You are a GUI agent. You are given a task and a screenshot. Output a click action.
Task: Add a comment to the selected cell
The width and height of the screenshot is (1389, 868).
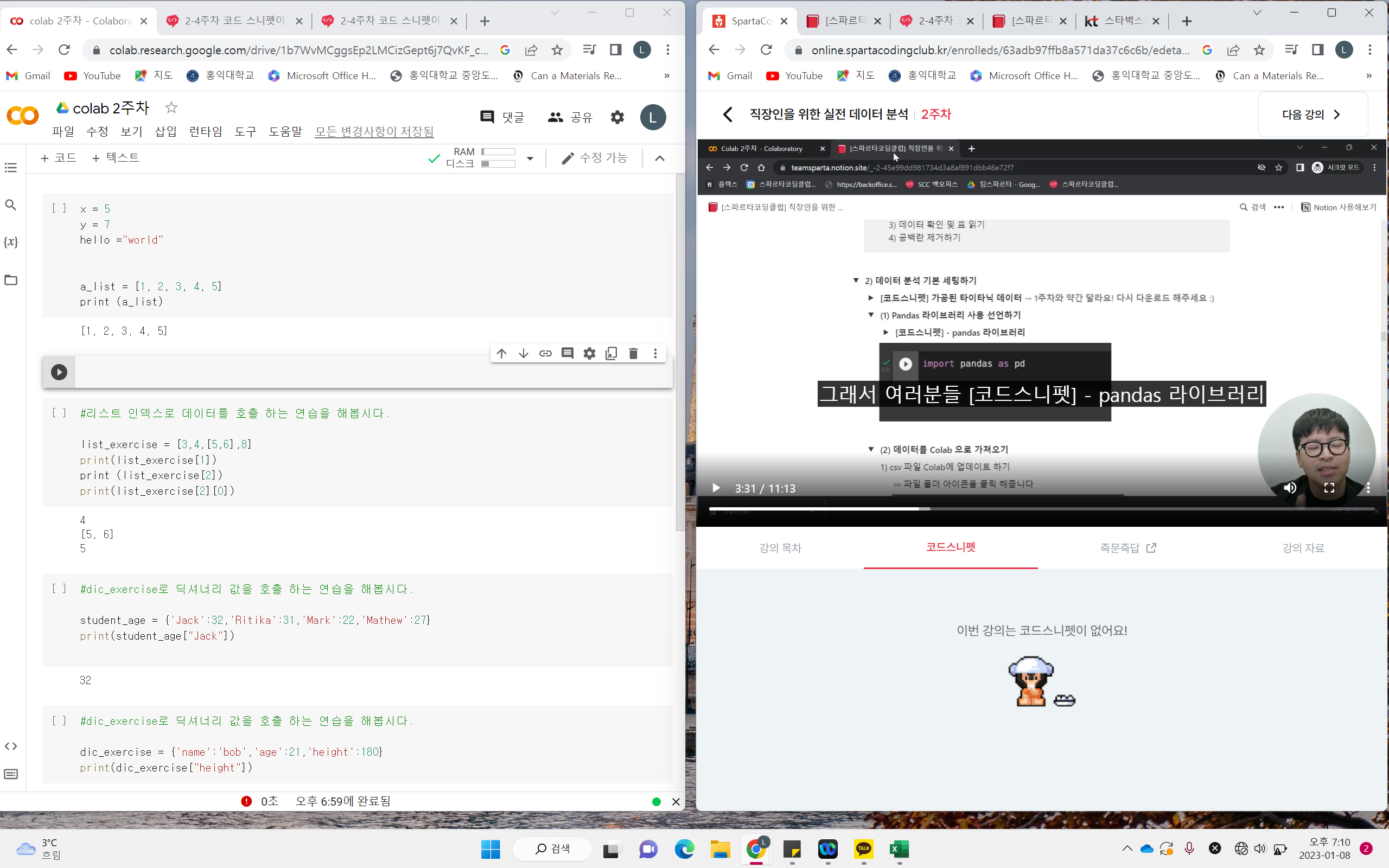[x=567, y=353]
